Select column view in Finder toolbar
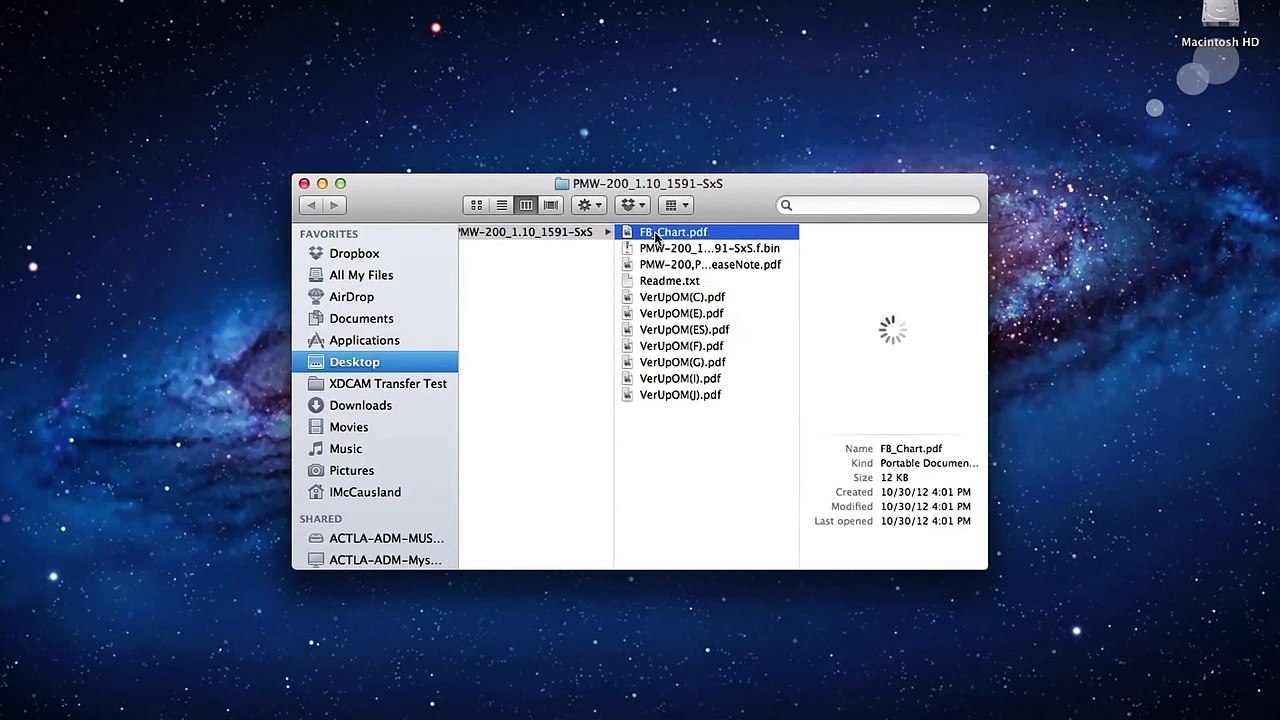This screenshot has width=1280, height=720. coord(526,205)
